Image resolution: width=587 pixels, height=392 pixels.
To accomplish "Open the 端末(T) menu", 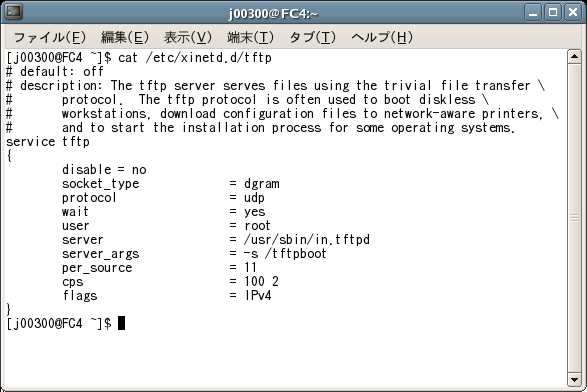I will pos(250,37).
